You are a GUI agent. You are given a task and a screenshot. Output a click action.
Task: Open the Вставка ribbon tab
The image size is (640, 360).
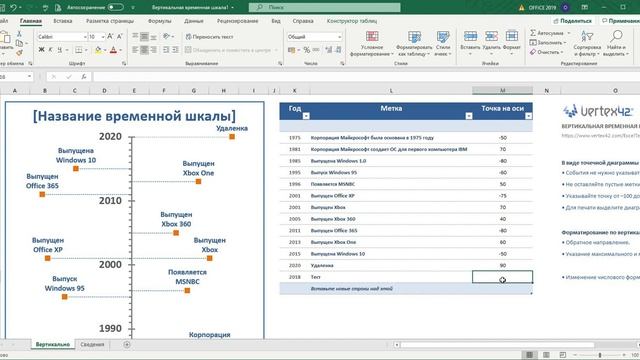click(x=62, y=21)
